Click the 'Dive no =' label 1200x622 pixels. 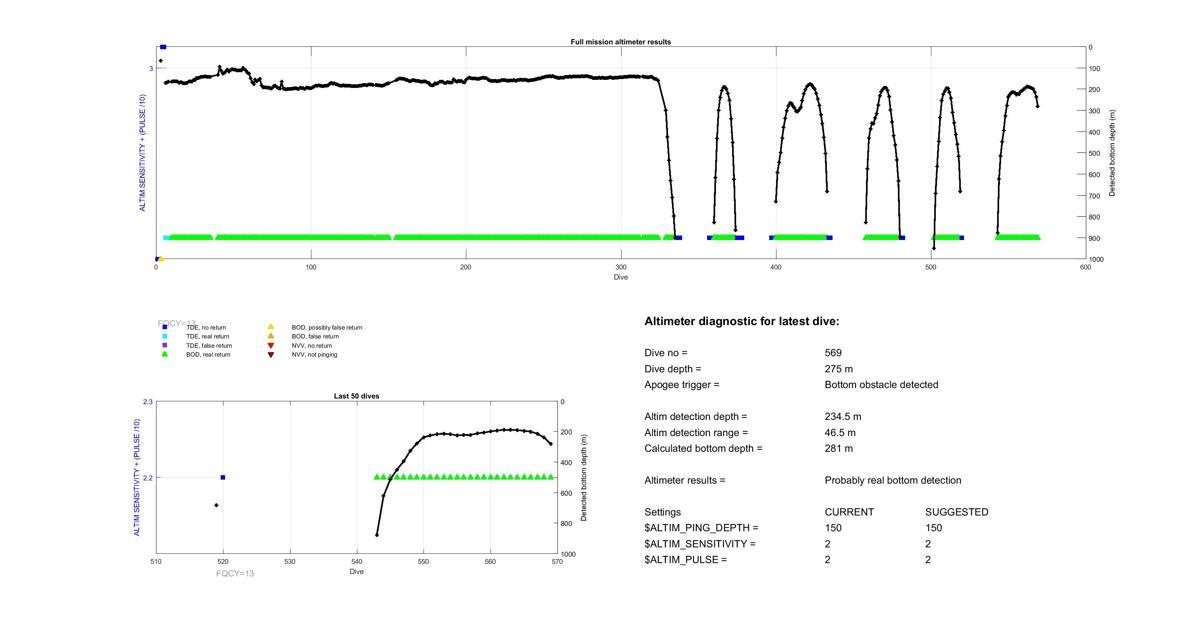coord(666,353)
